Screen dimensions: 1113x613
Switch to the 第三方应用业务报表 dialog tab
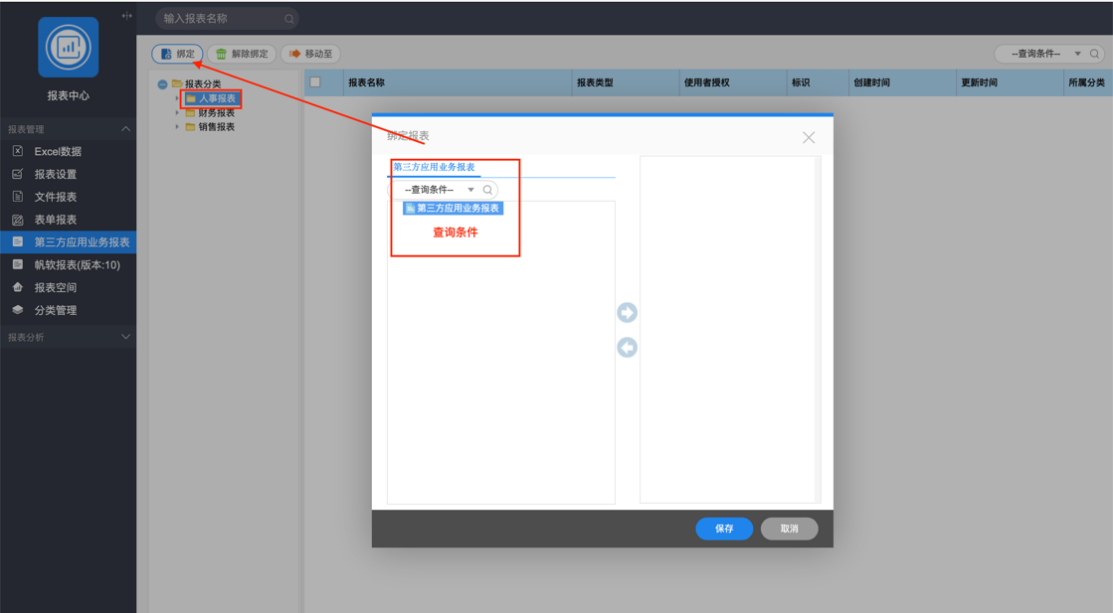pyautogui.click(x=434, y=167)
